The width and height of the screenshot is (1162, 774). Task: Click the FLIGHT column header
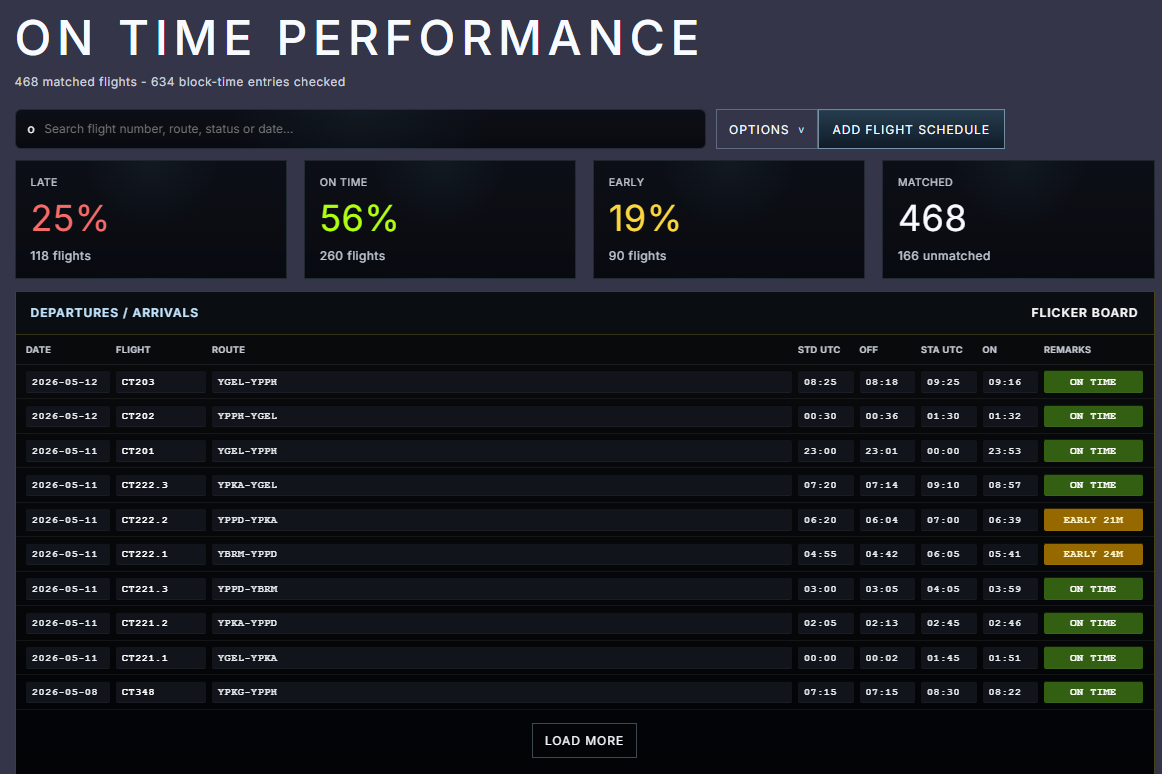(x=133, y=350)
